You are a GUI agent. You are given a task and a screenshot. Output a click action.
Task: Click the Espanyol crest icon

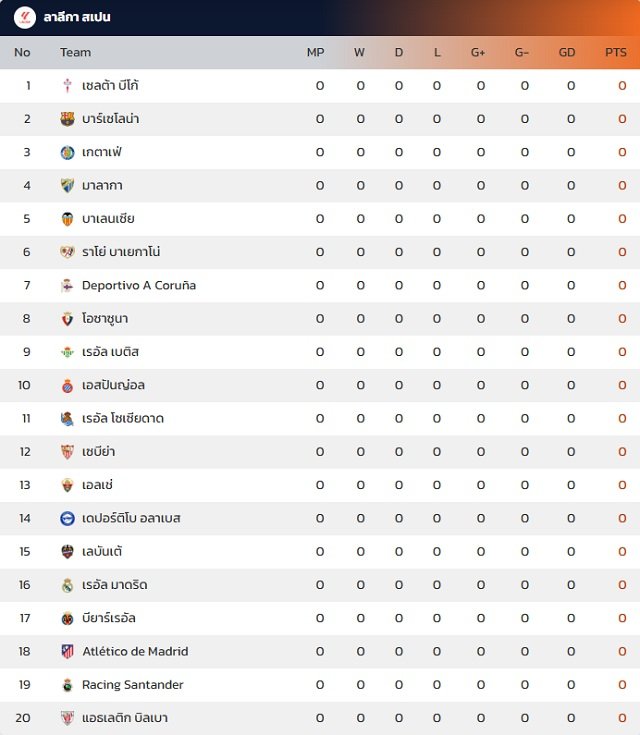(68, 385)
